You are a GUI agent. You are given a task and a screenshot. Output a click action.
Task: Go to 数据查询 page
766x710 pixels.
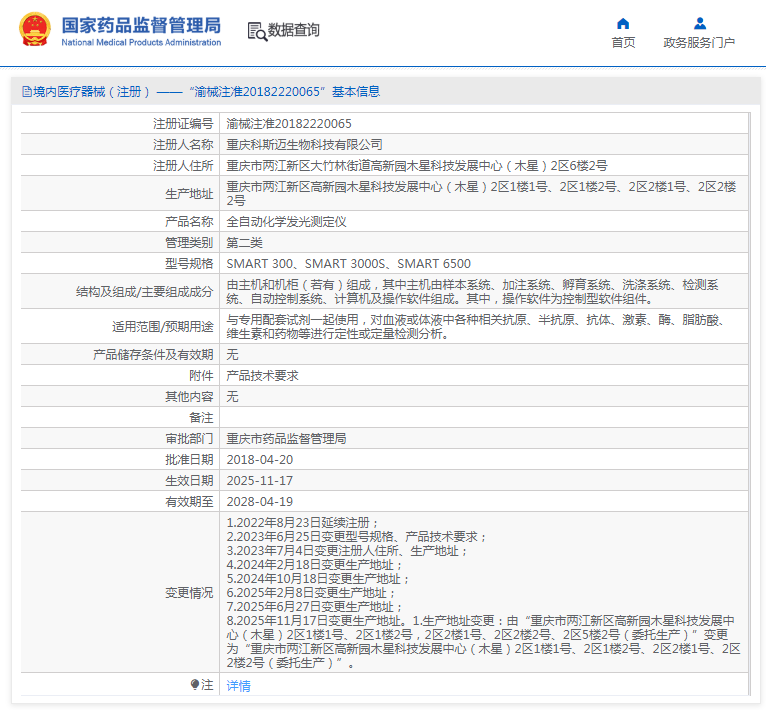click(x=294, y=30)
